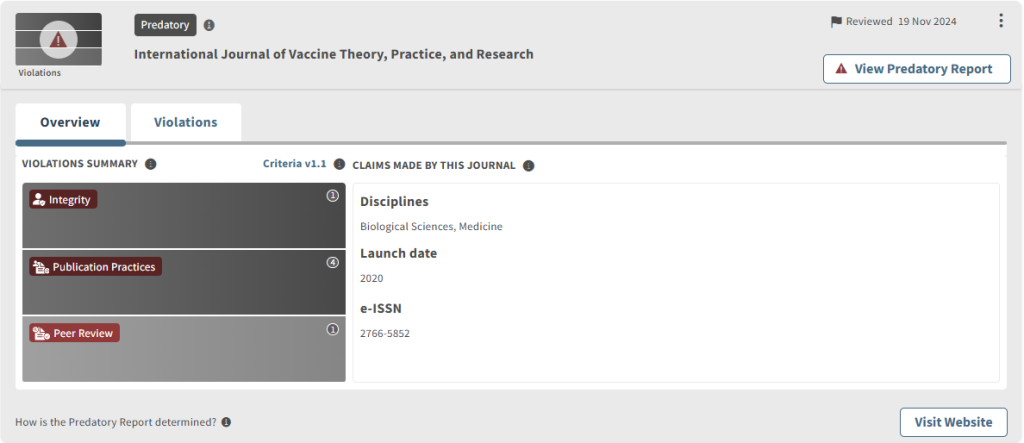Select the Publication Practices category badge
Viewport: 1024px width, 443px height.
pyautogui.click(x=95, y=267)
